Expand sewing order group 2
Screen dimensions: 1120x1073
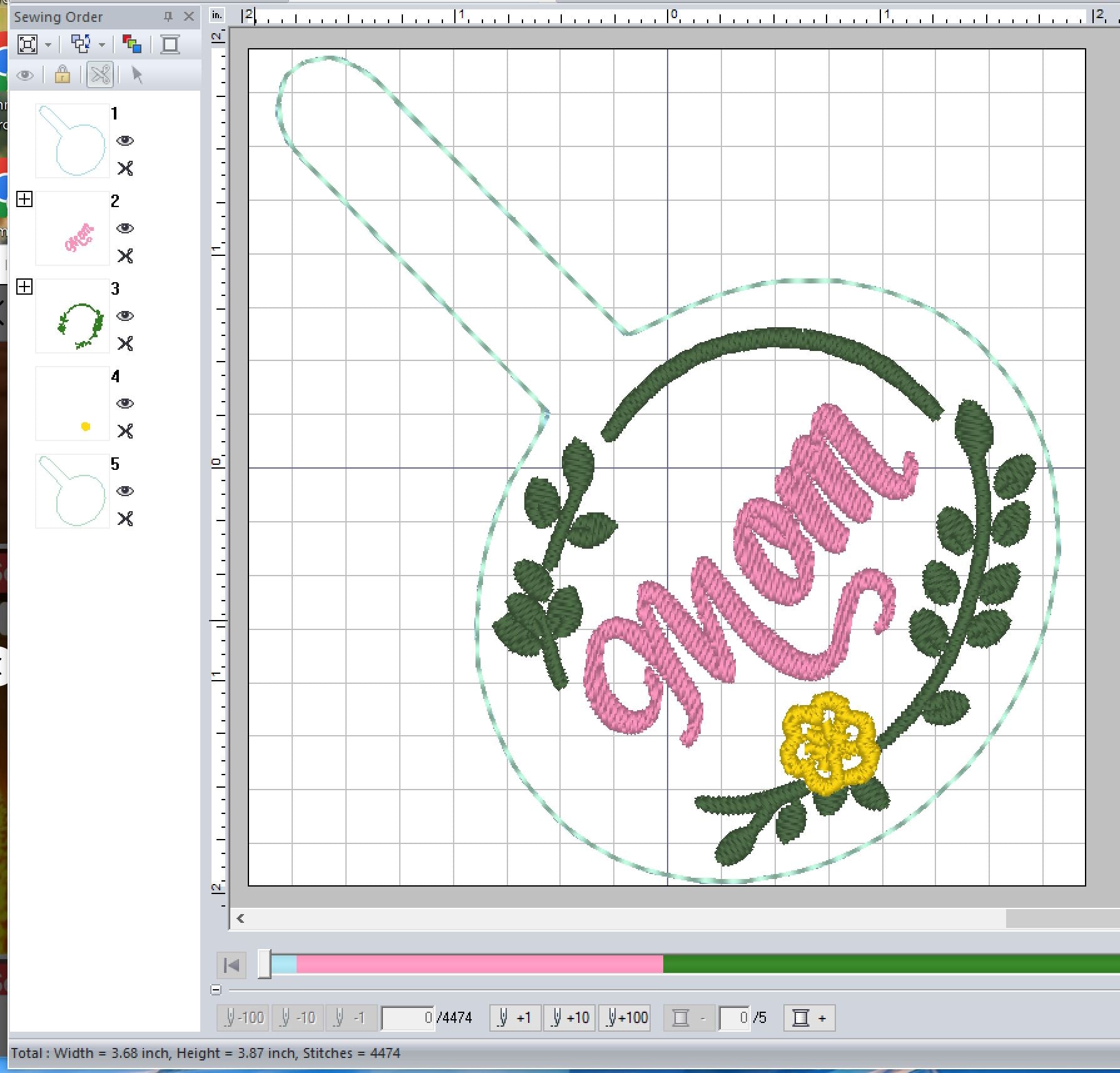[x=24, y=200]
